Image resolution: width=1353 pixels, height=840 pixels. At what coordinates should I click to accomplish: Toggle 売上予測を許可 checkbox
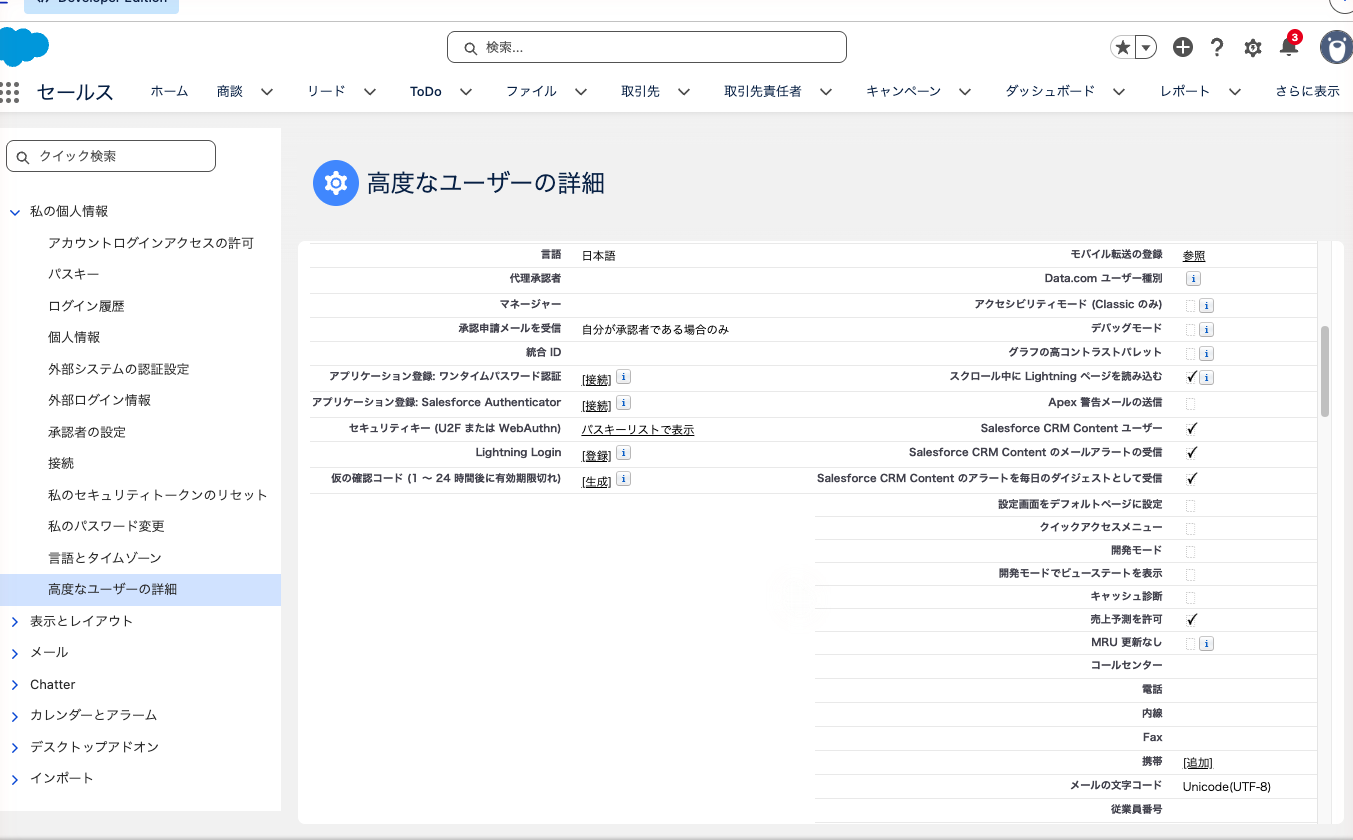(x=1191, y=620)
